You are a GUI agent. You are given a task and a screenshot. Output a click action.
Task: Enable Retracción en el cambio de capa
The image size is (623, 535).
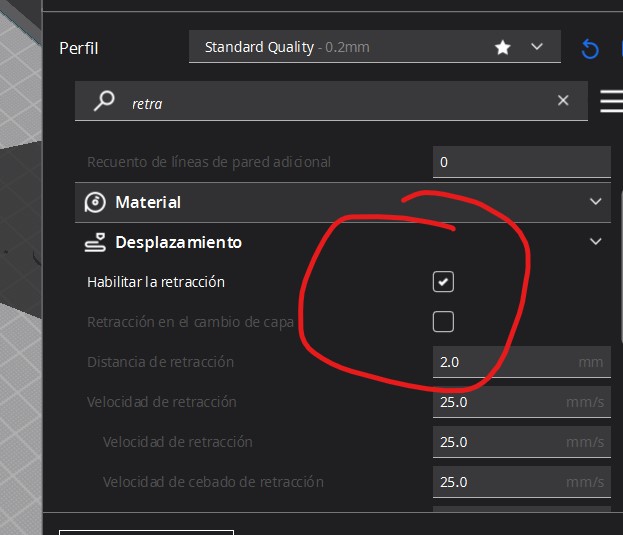pyautogui.click(x=443, y=322)
